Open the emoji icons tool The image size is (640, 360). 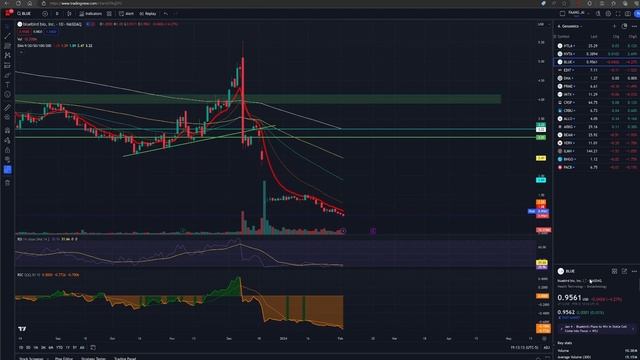[x=7, y=95]
